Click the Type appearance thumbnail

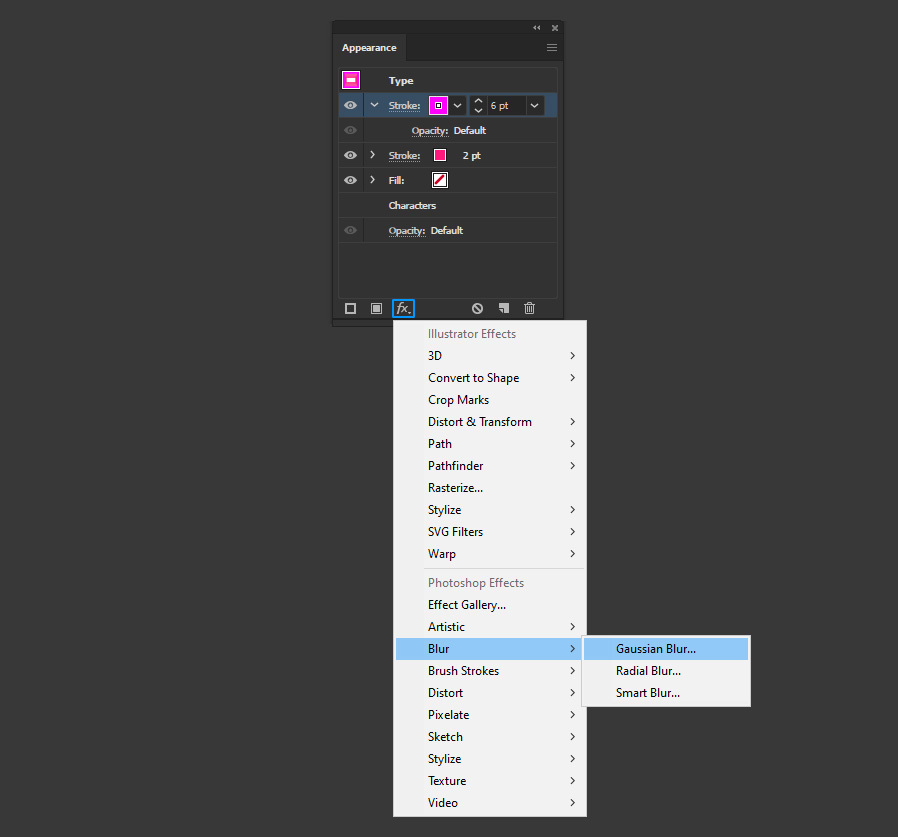point(351,80)
